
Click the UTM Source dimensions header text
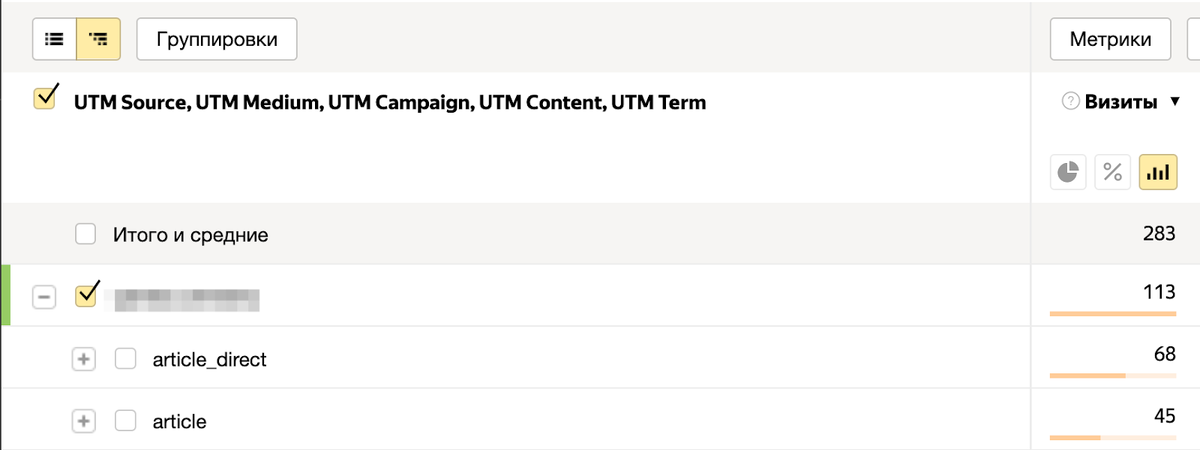390,102
